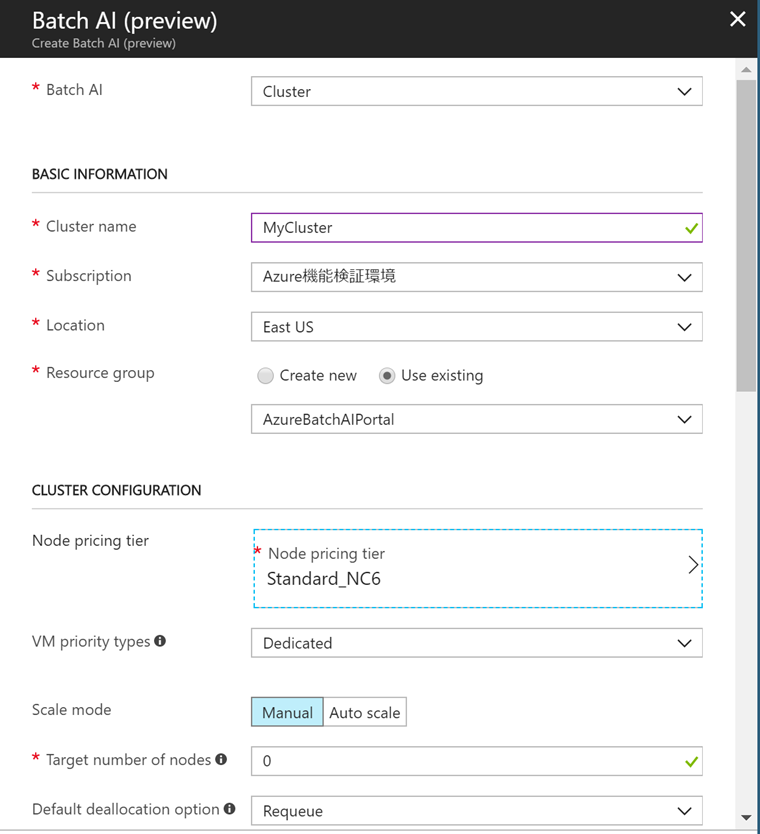Show info for VM priority types

[160, 641]
